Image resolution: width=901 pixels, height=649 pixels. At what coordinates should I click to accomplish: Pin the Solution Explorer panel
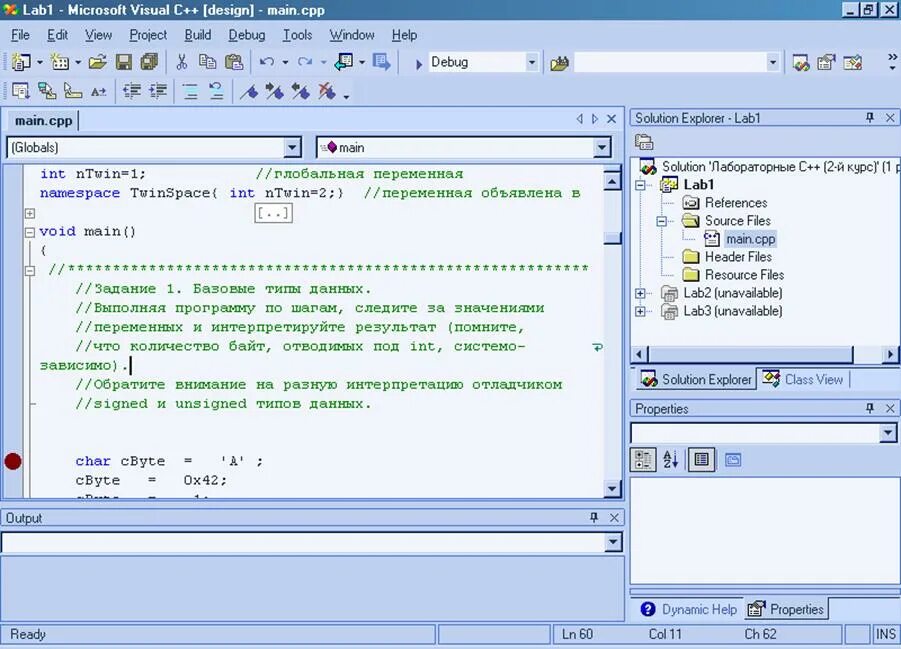click(x=870, y=117)
